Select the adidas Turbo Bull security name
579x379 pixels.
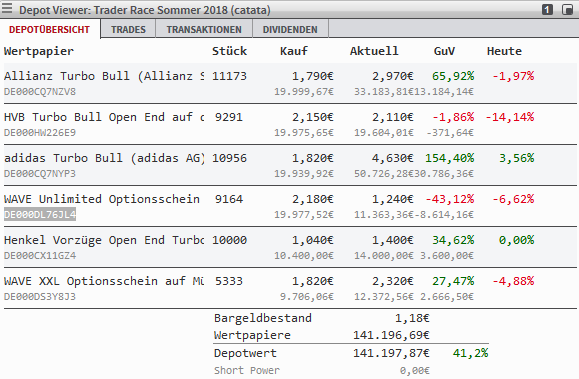(x=104, y=158)
